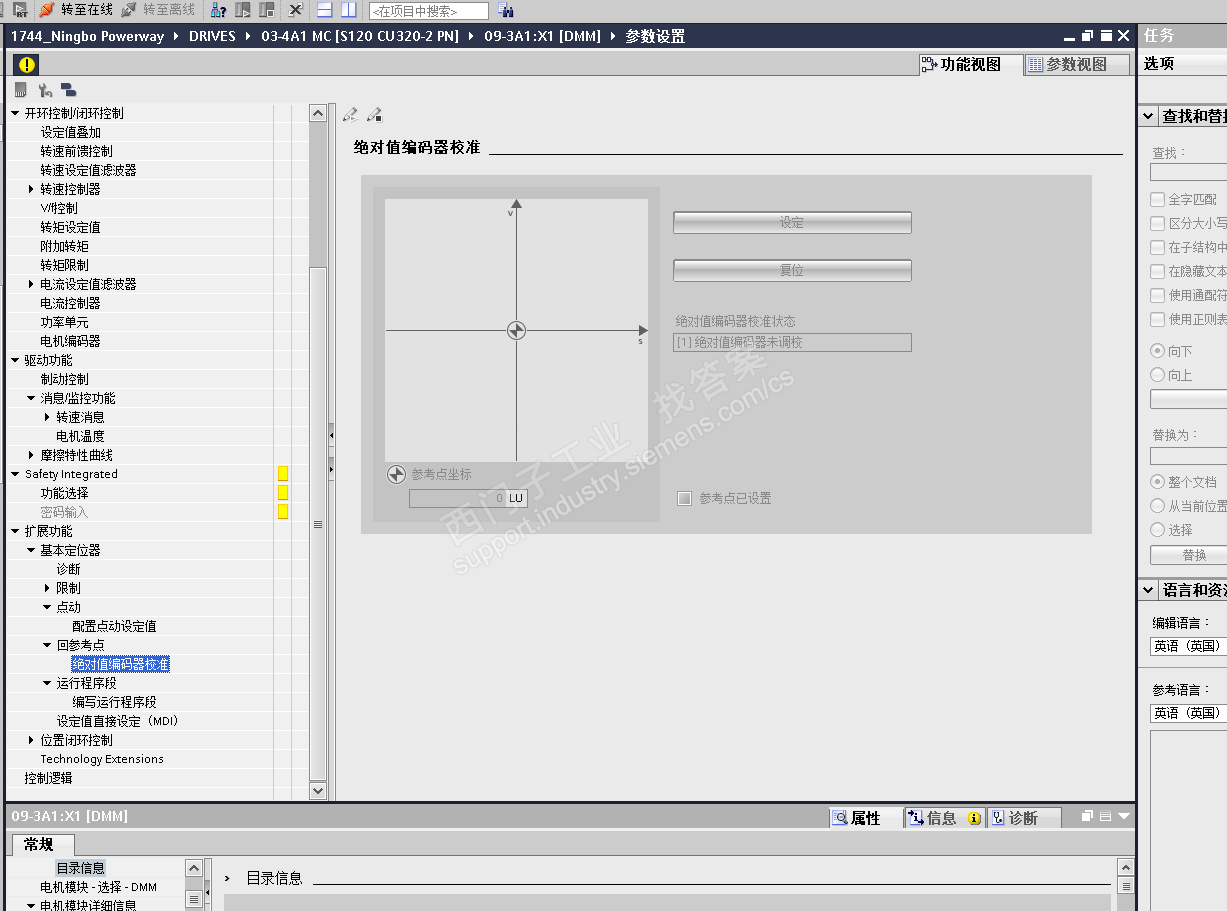Click the yellow warning exclamation icon
Viewport: 1227px width, 911px height.
click(x=26, y=64)
